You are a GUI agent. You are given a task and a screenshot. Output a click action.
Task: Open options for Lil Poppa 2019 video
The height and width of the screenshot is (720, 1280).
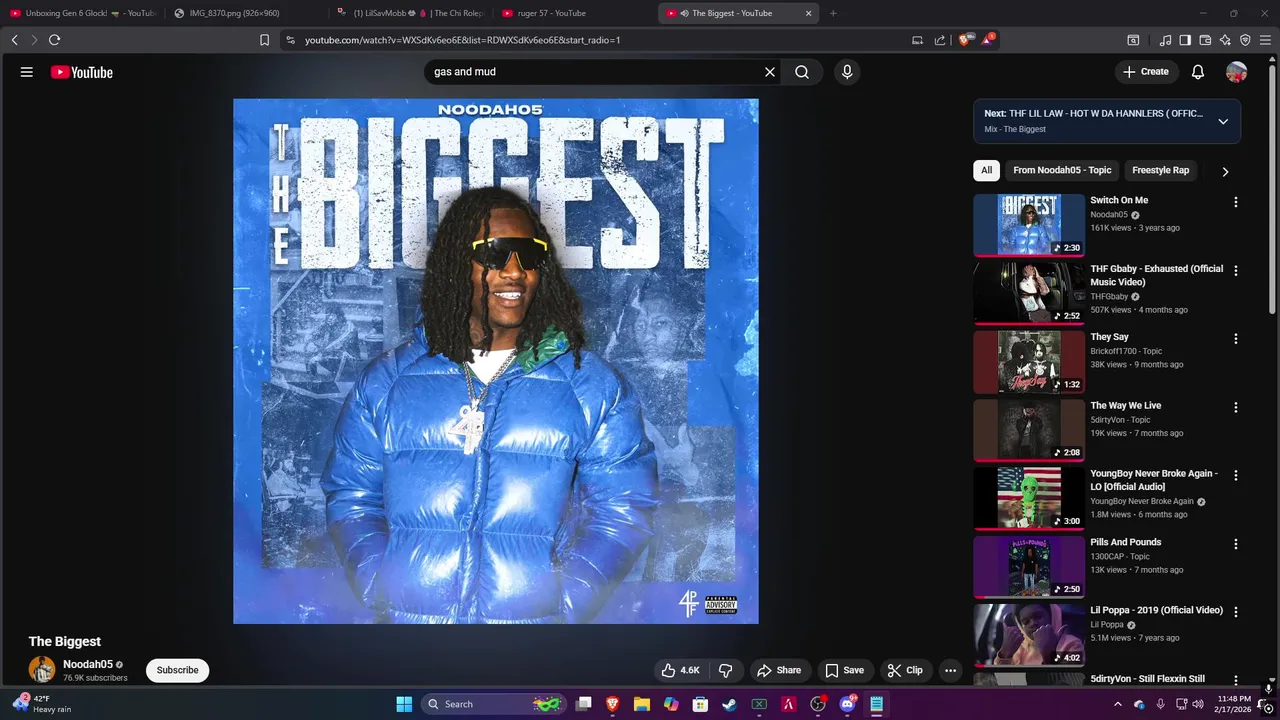click(x=1236, y=612)
